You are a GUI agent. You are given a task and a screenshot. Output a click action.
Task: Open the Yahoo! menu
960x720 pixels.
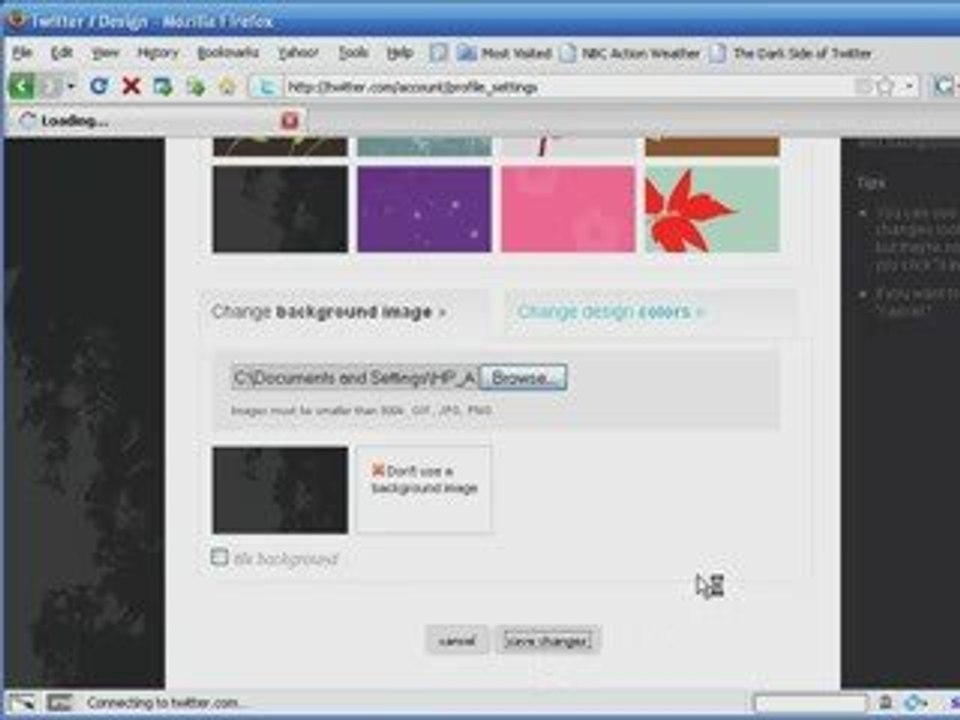[299, 53]
